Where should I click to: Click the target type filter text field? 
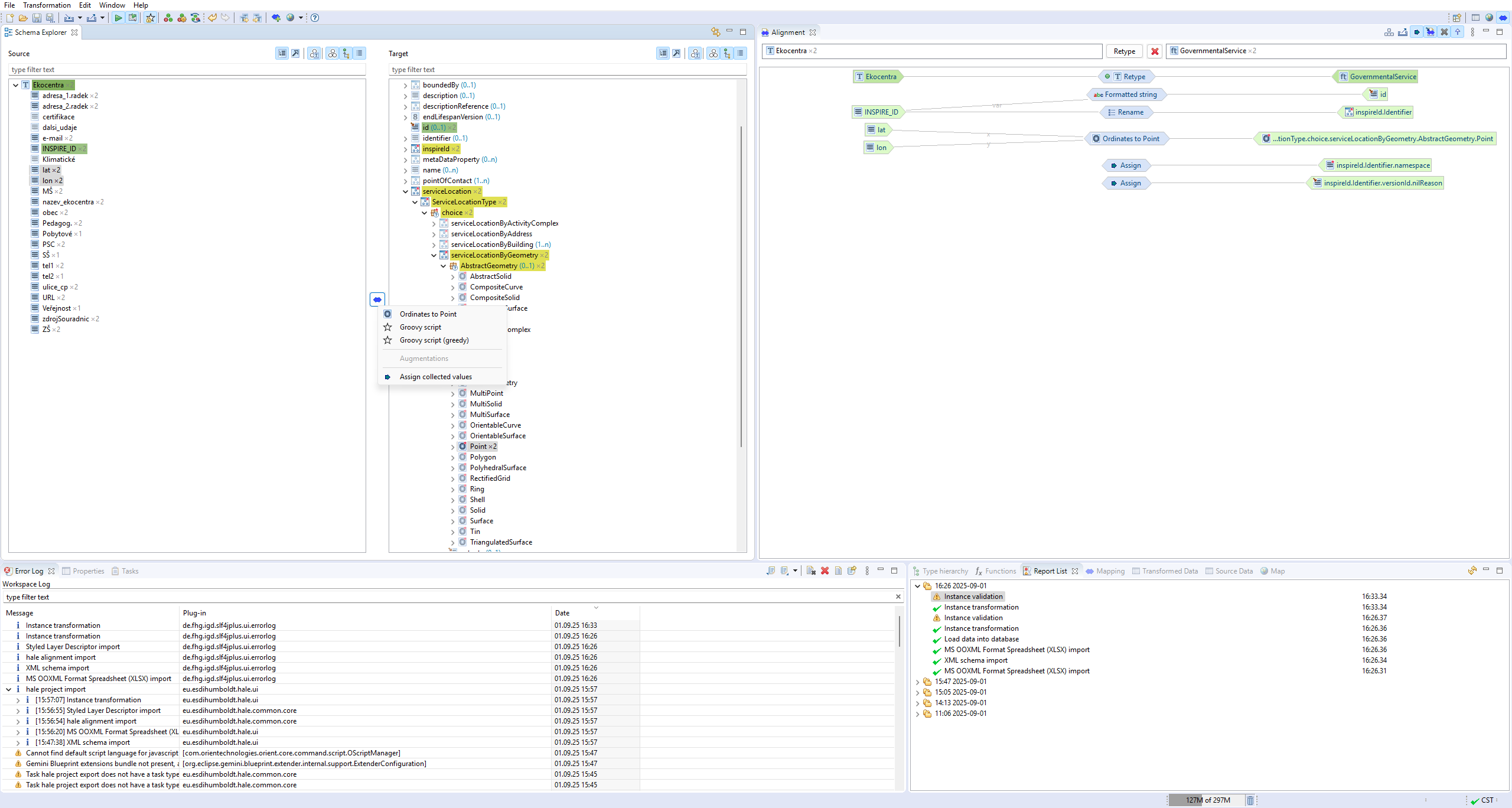pyautogui.click(x=567, y=70)
